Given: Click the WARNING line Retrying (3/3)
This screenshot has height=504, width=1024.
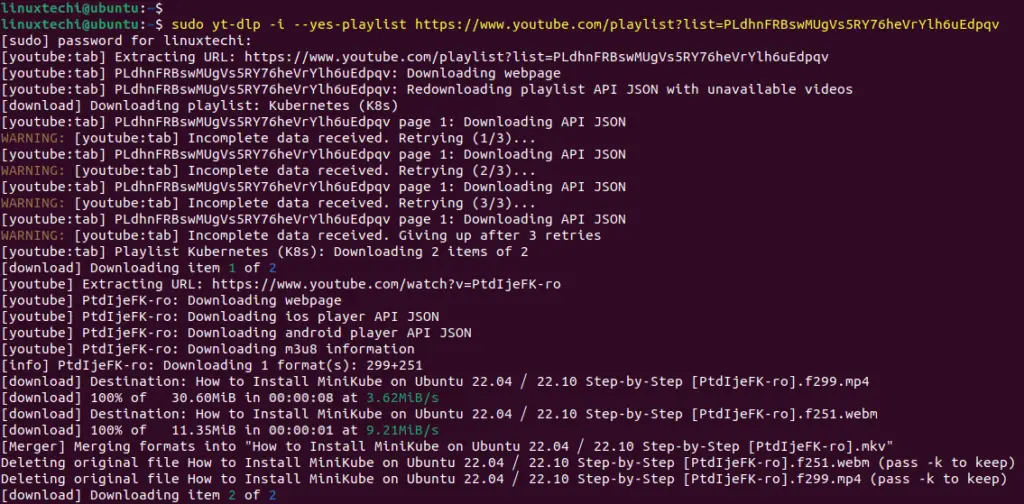Looking at the screenshot, I should (x=268, y=203).
